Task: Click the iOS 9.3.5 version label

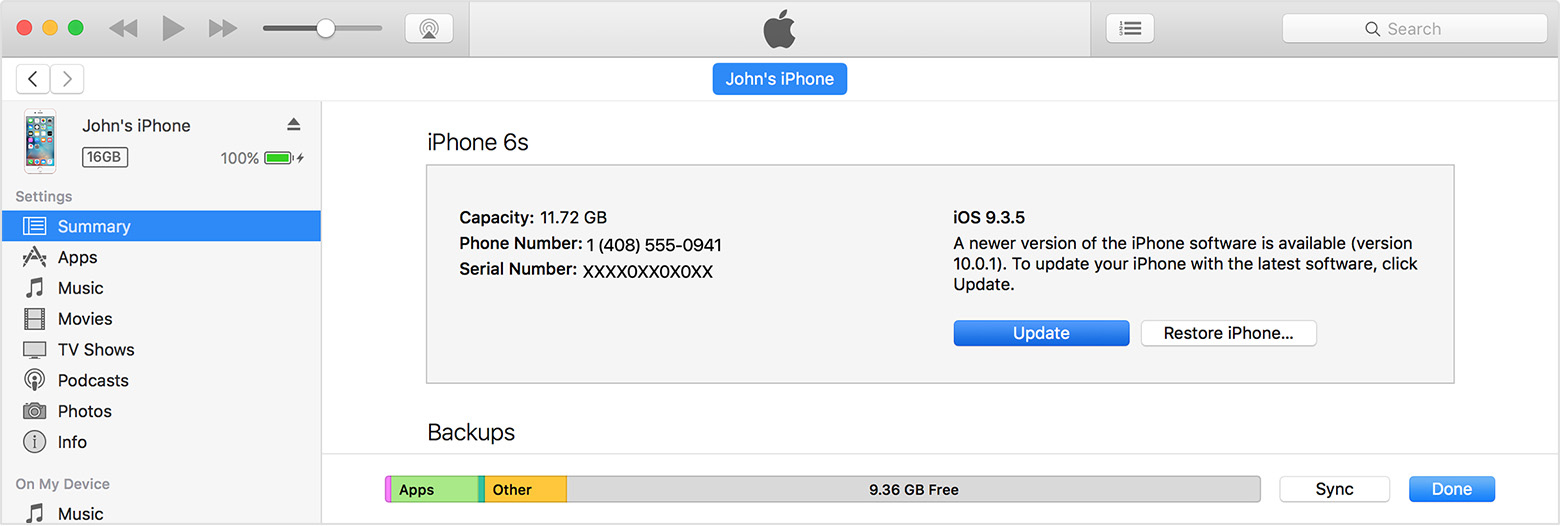Action: [x=989, y=217]
